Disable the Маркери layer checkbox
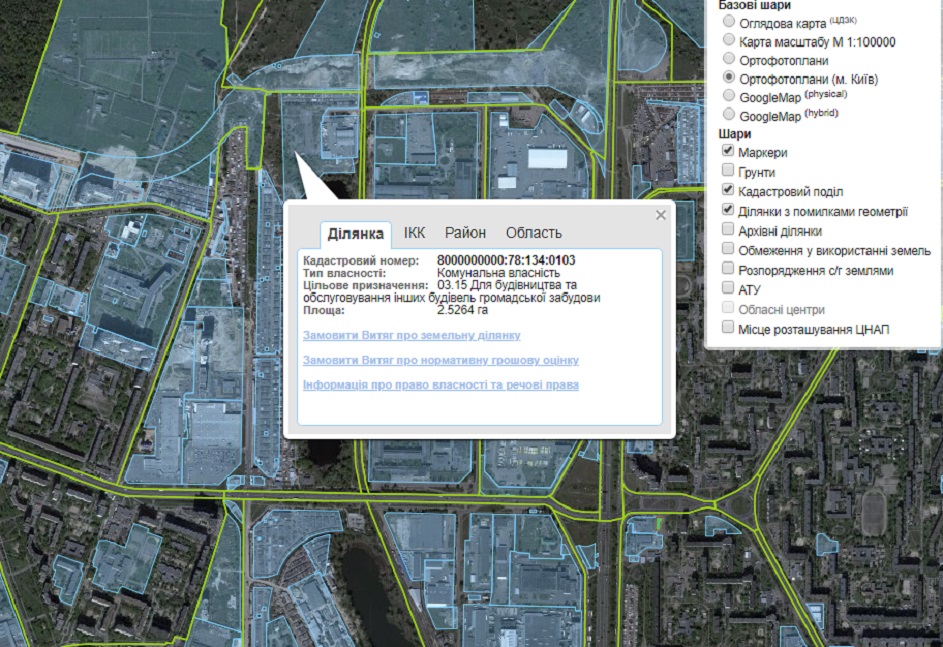This screenshot has height=647, width=943. [x=729, y=152]
